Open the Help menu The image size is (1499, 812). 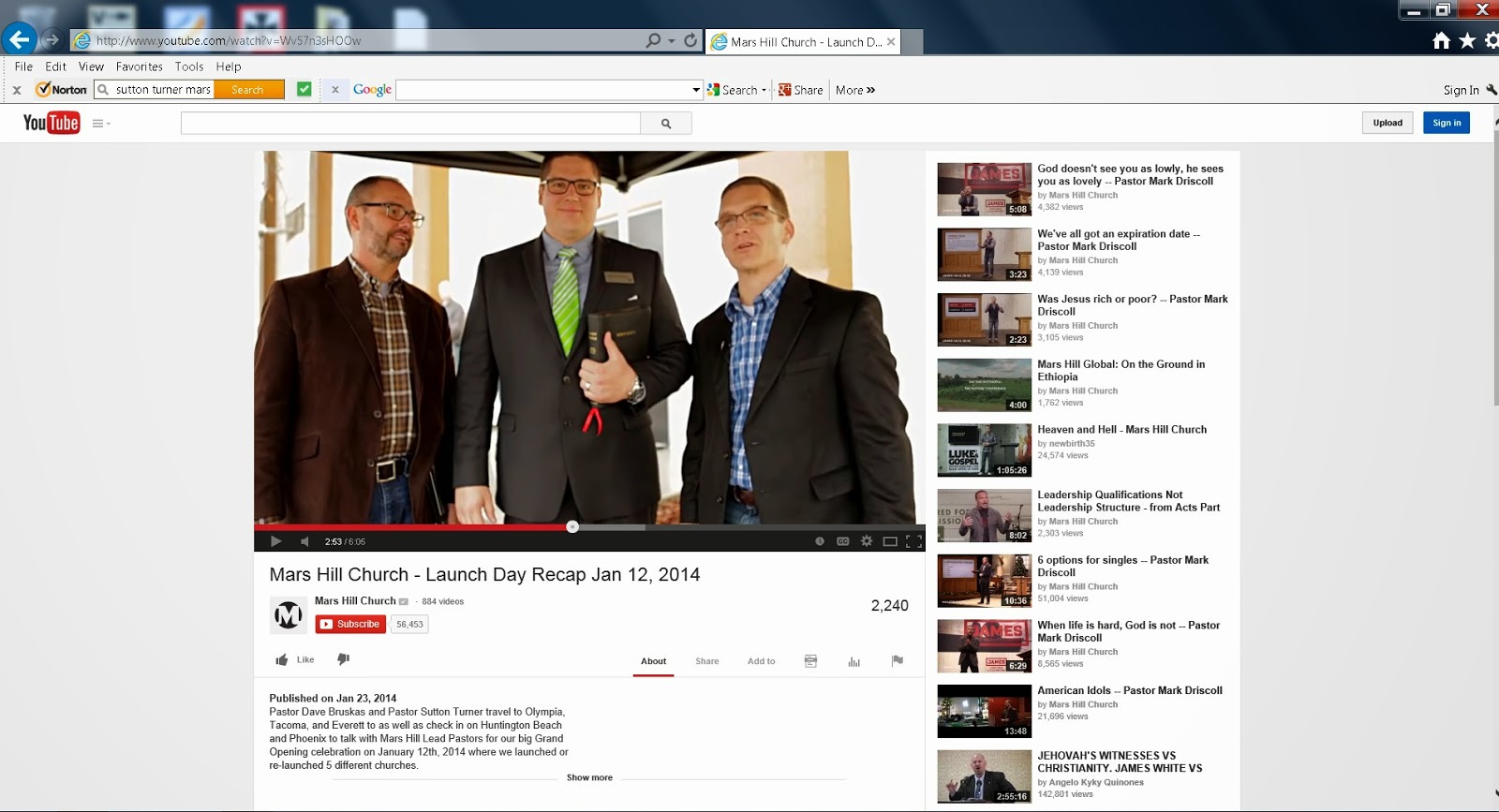coord(229,66)
